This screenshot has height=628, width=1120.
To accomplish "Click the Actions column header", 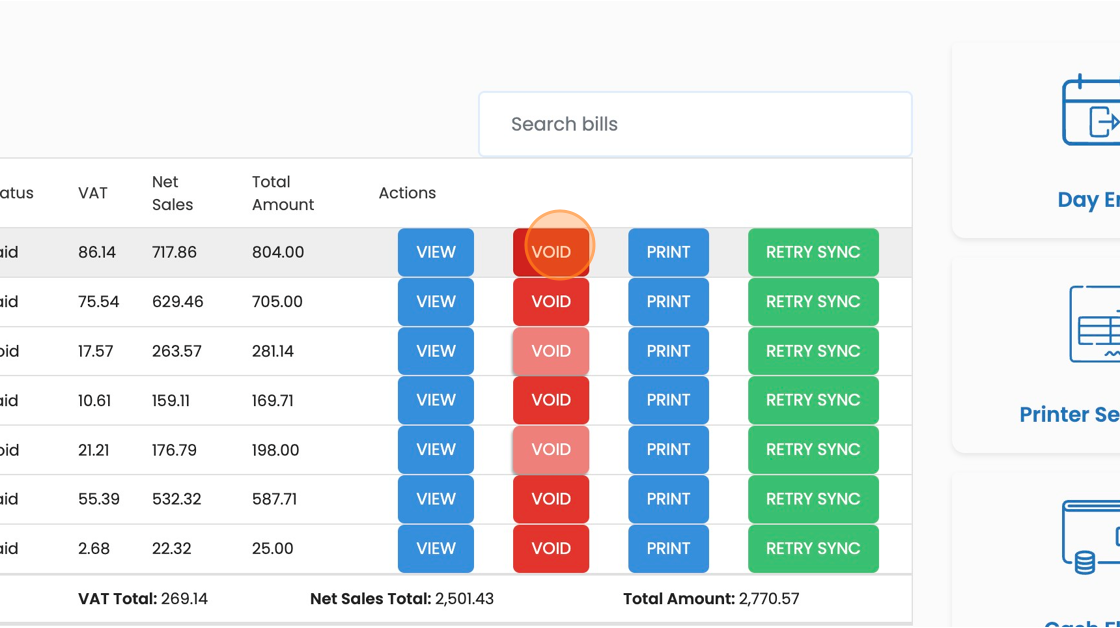I will click(x=407, y=193).
